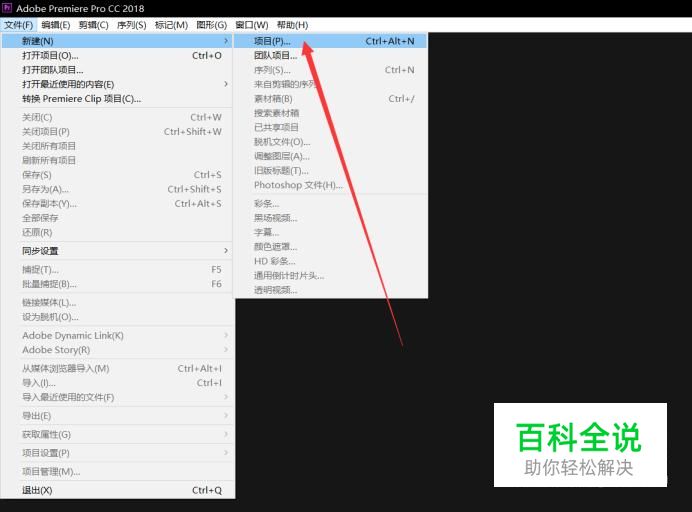This screenshot has width=692, height=512.
Task: Click 批量捕捉(B)... in File menu
Action: click(x=117, y=284)
